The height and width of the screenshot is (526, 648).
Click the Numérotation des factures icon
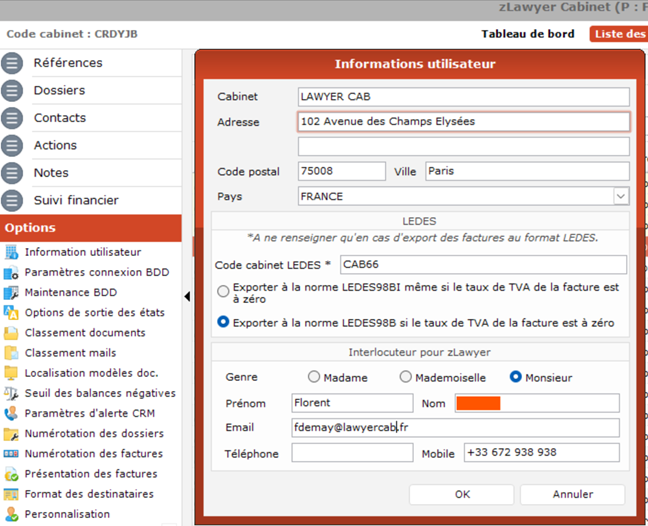click(11, 454)
